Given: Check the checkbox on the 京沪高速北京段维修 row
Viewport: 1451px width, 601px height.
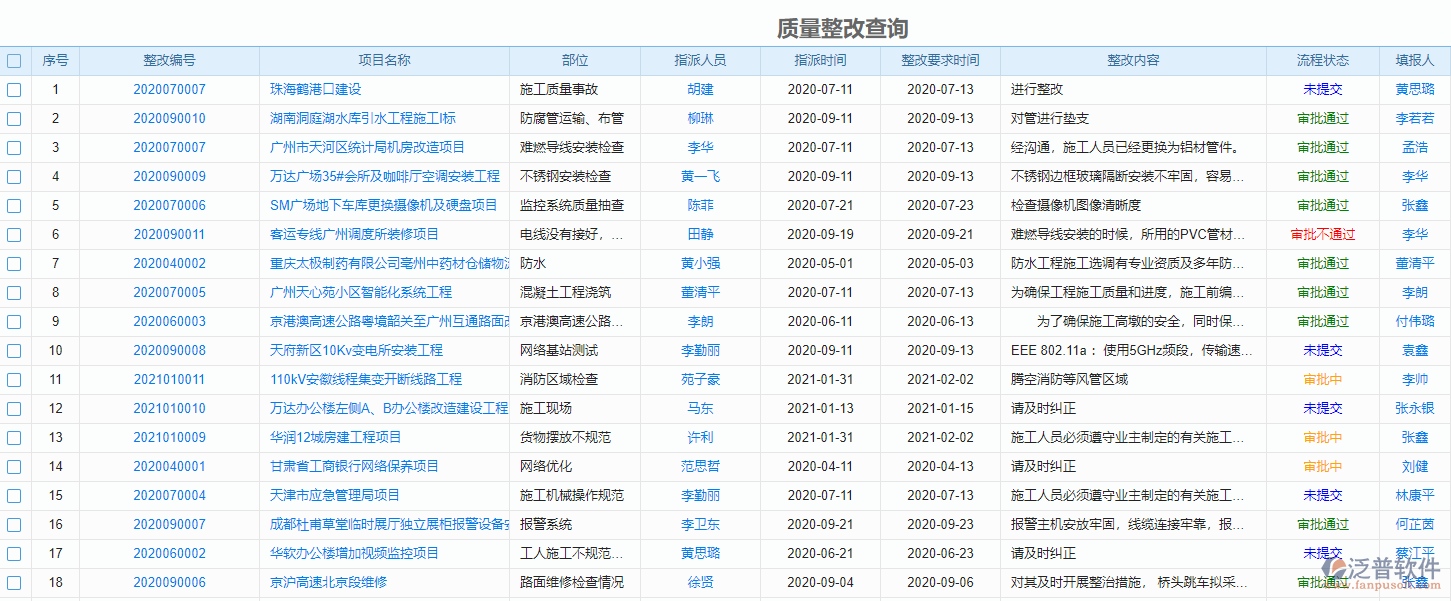Looking at the screenshot, I should pos(14,582).
